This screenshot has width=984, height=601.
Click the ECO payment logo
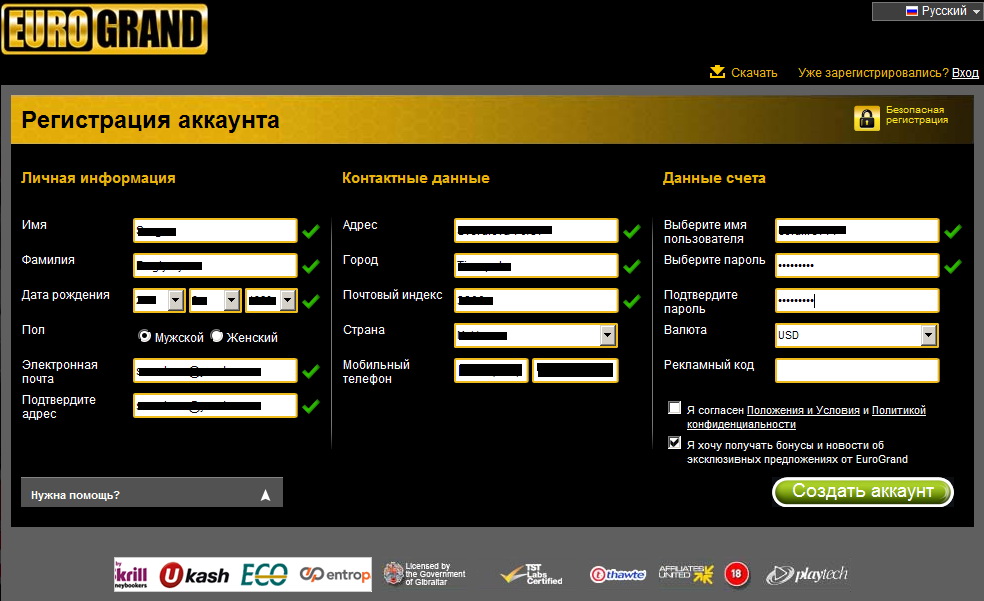(x=264, y=575)
